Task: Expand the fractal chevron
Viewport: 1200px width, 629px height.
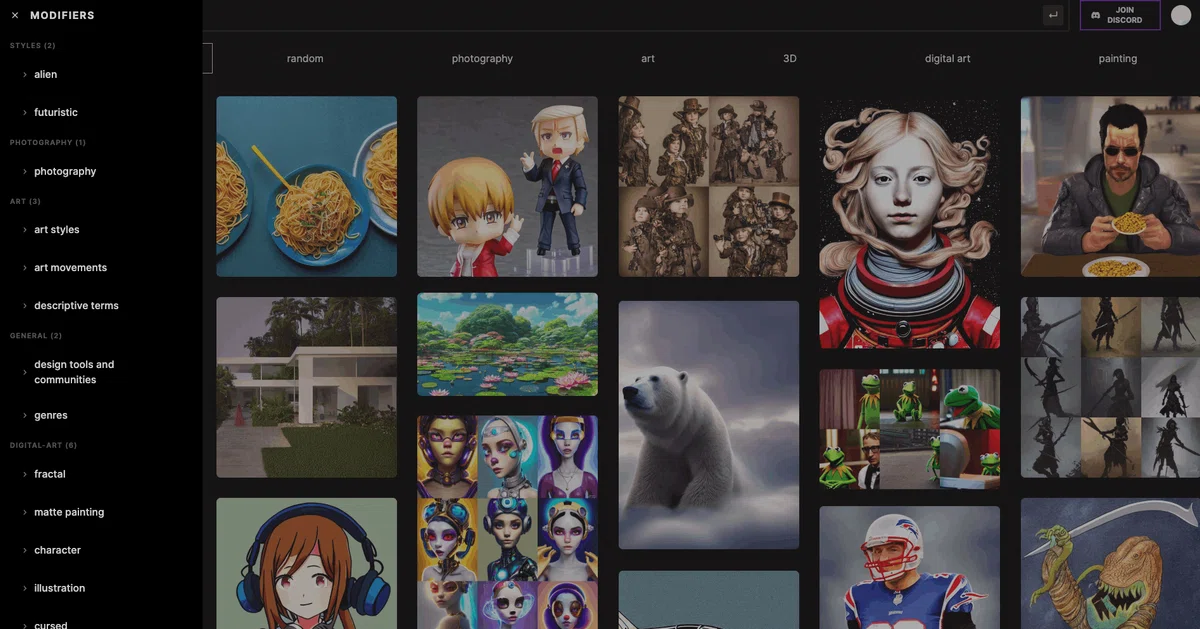Action: point(25,475)
